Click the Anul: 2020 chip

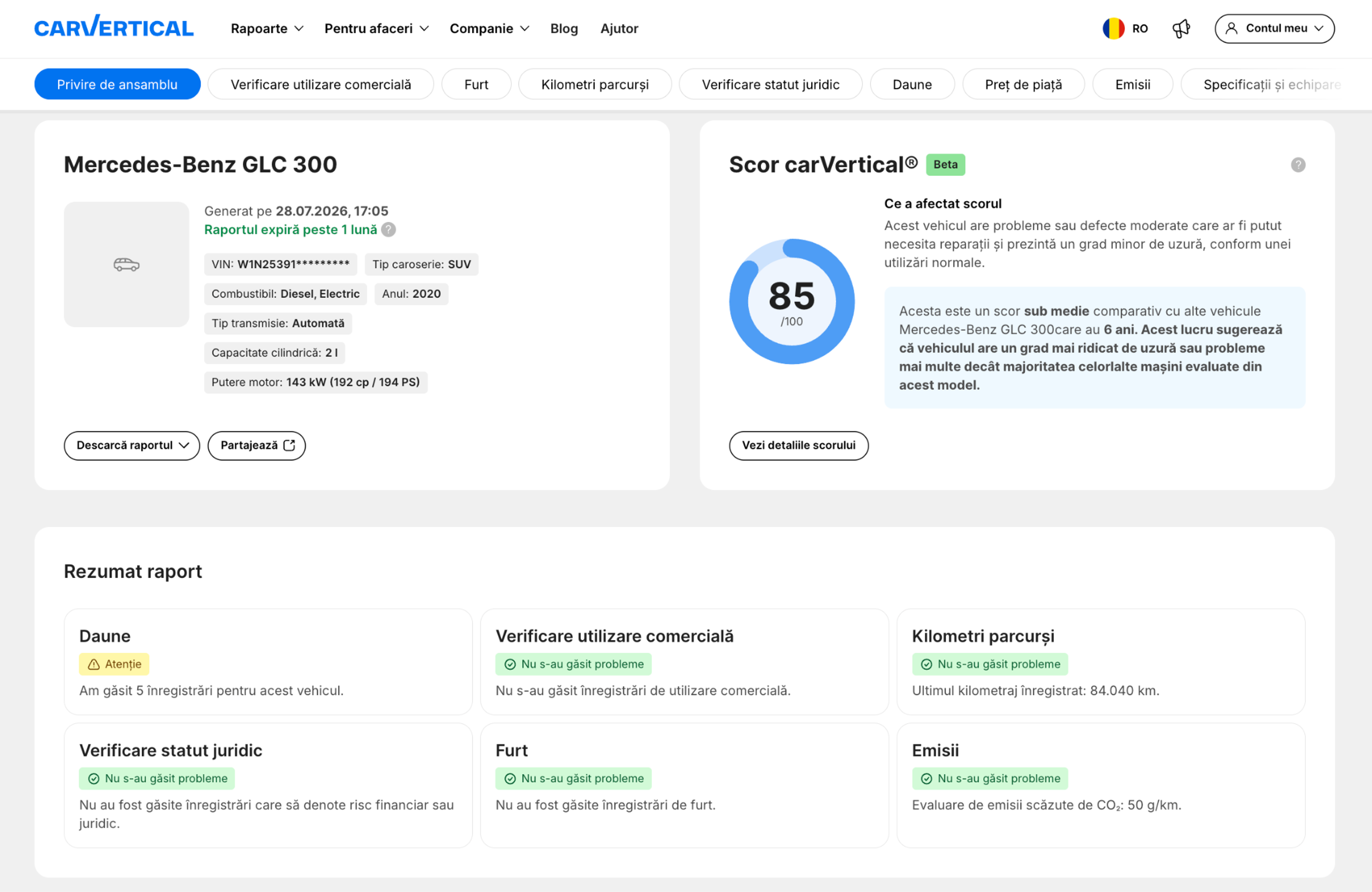411,293
